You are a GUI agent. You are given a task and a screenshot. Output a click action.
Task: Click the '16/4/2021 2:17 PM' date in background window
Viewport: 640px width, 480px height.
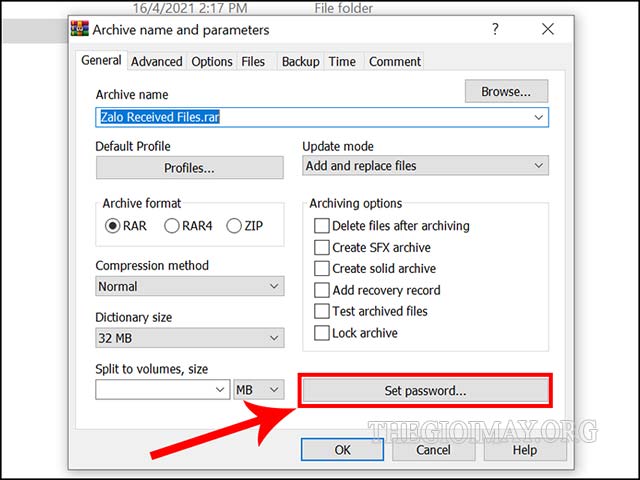point(190,8)
